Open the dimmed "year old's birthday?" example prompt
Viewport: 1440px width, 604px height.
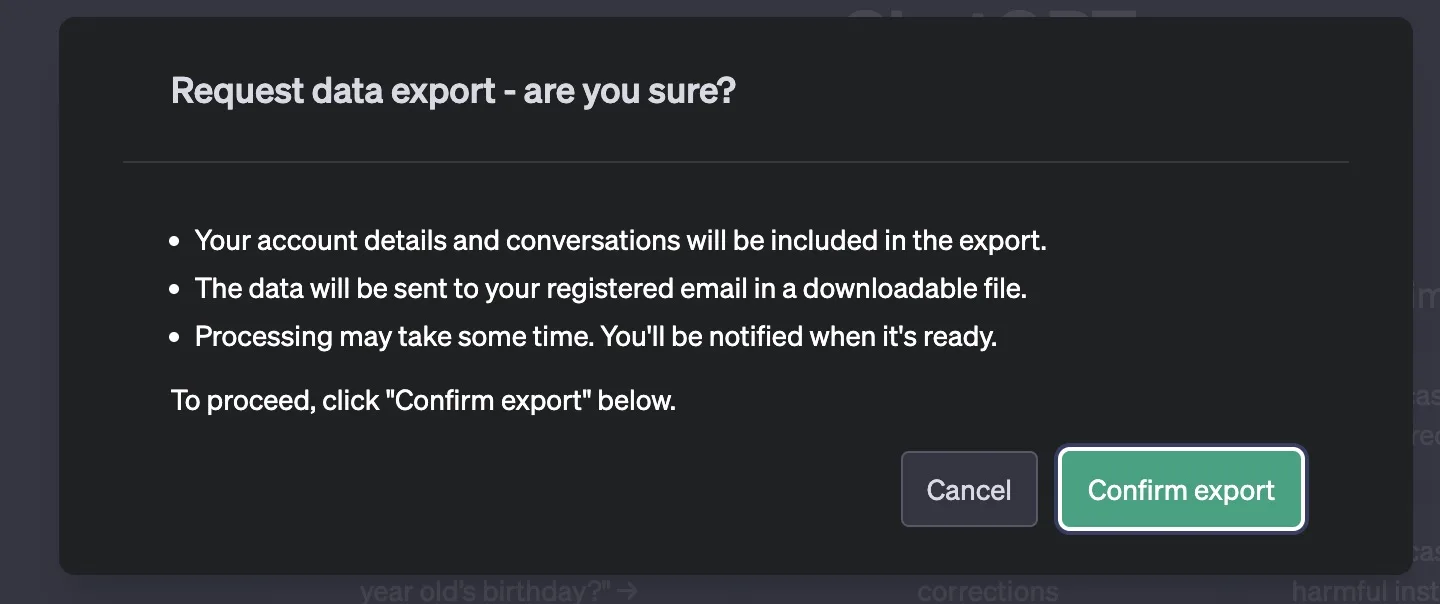[486, 590]
